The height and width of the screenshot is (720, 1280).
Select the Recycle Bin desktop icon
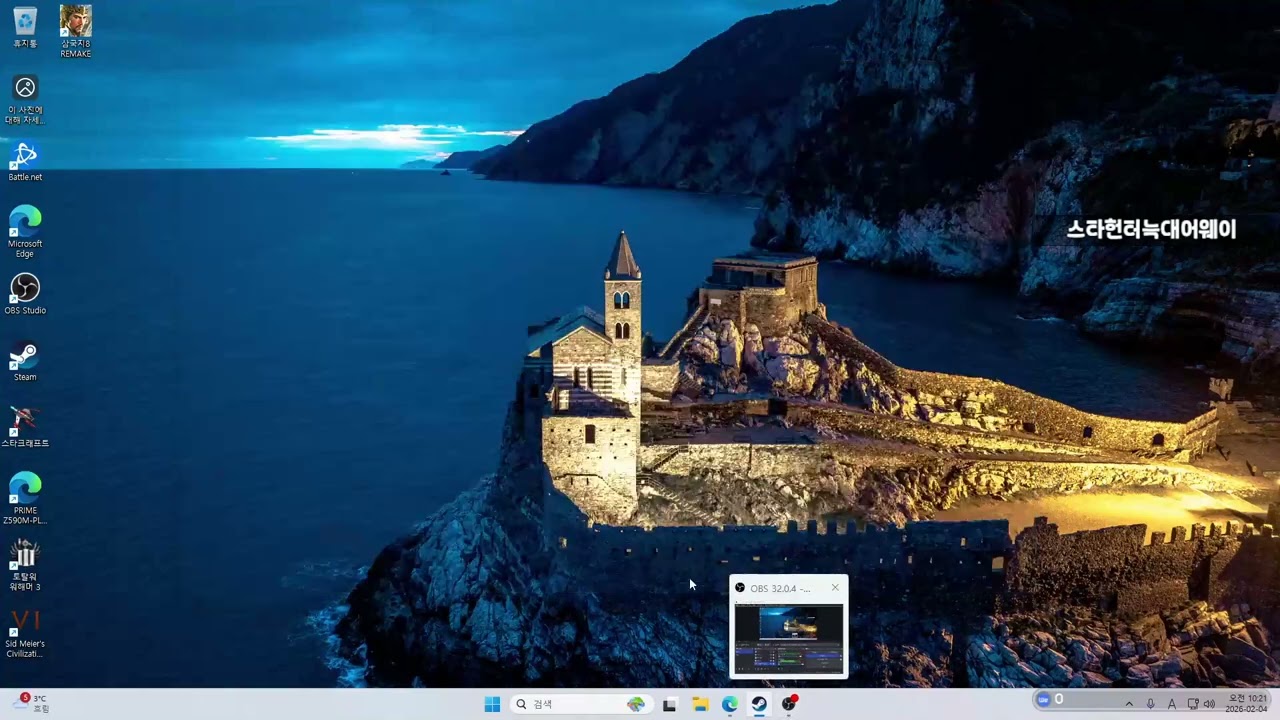pos(25,26)
